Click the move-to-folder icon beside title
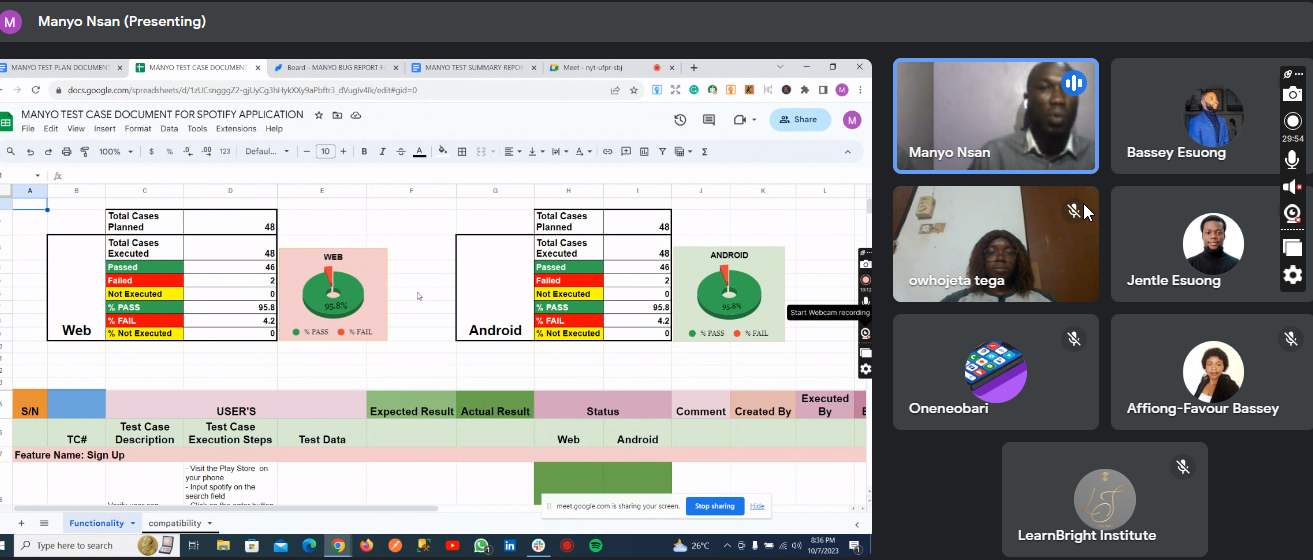Image resolution: width=1313 pixels, height=560 pixels. 337,115
